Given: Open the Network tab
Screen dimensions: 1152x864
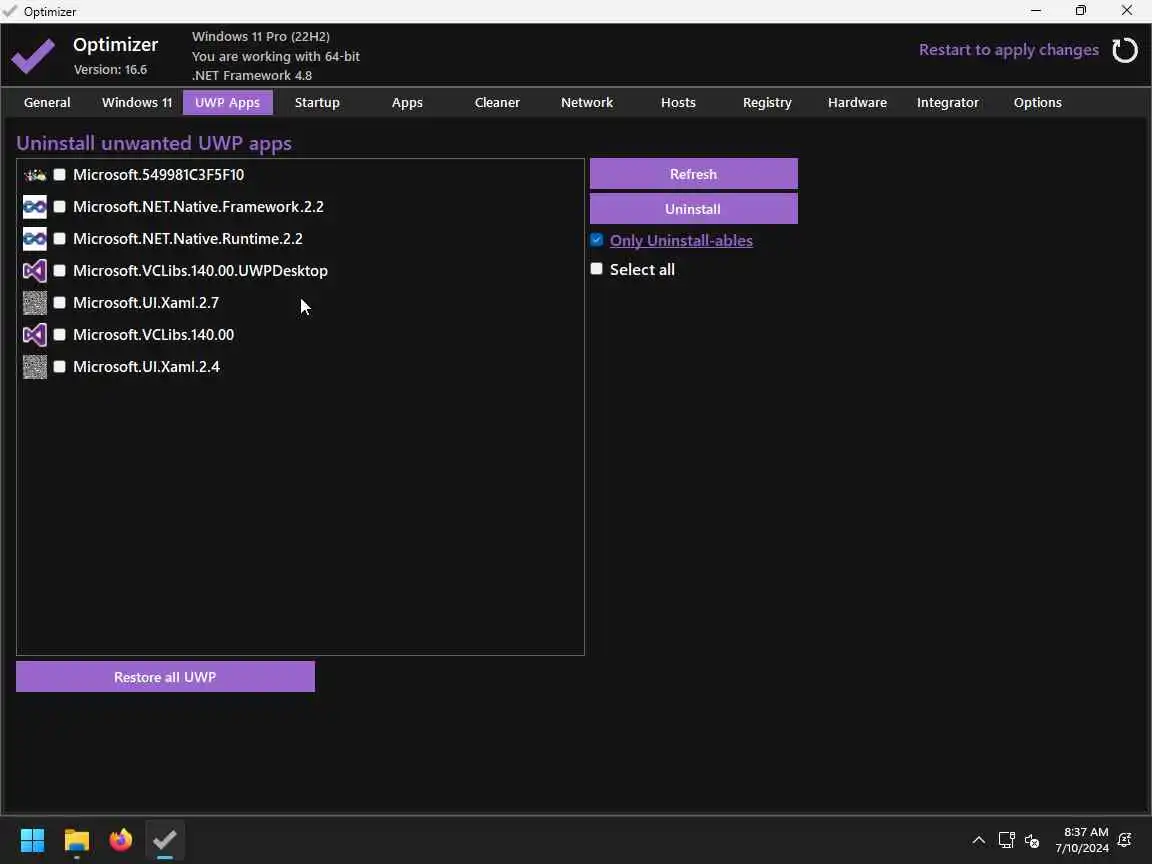Looking at the screenshot, I should pos(587,103).
